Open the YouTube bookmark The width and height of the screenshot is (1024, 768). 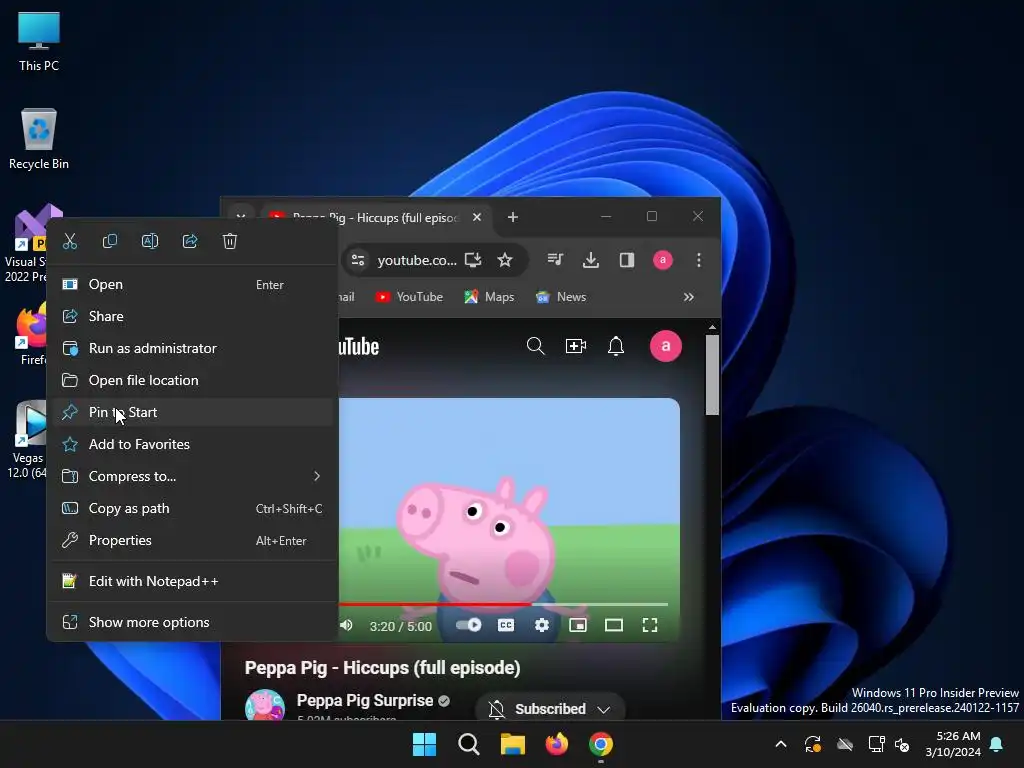[x=409, y=297]
